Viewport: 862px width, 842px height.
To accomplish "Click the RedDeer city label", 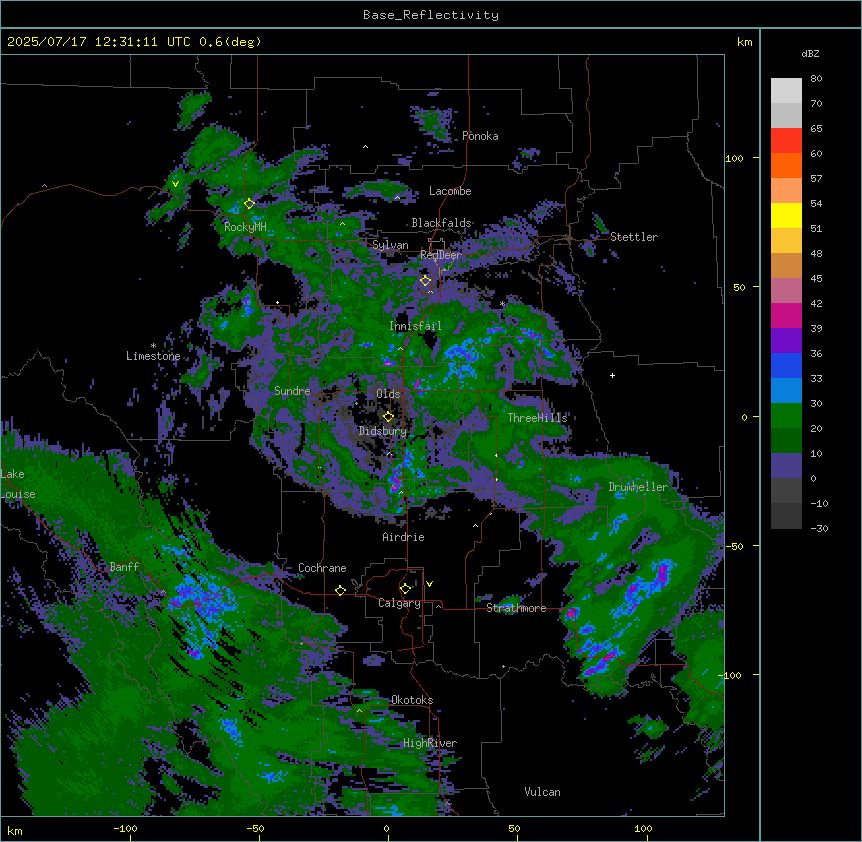I will [441, 255].
